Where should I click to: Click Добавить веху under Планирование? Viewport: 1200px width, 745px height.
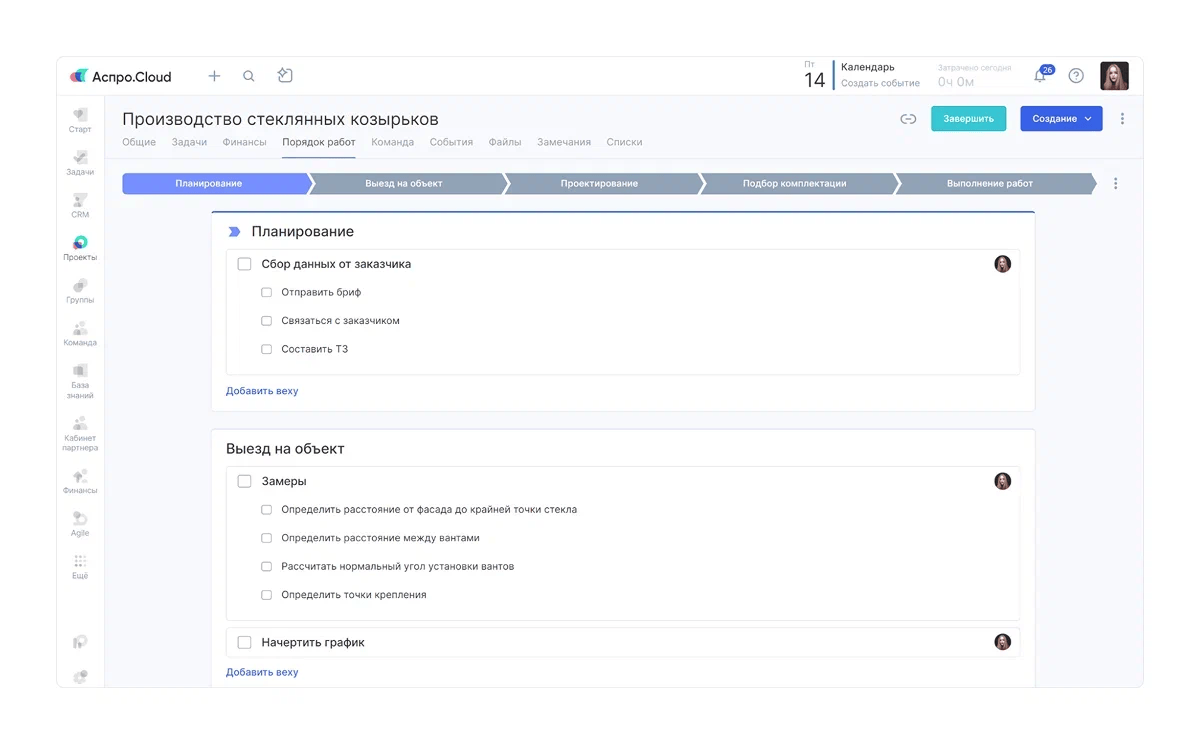262,391
